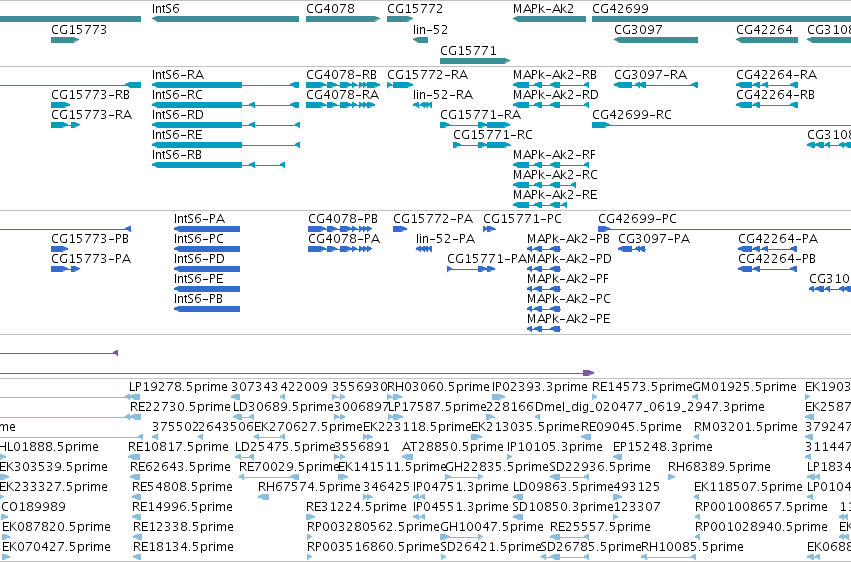This screenshot has width=851, height=562.
Task: Select protein CG15773-PB
Action: point(60,249)
